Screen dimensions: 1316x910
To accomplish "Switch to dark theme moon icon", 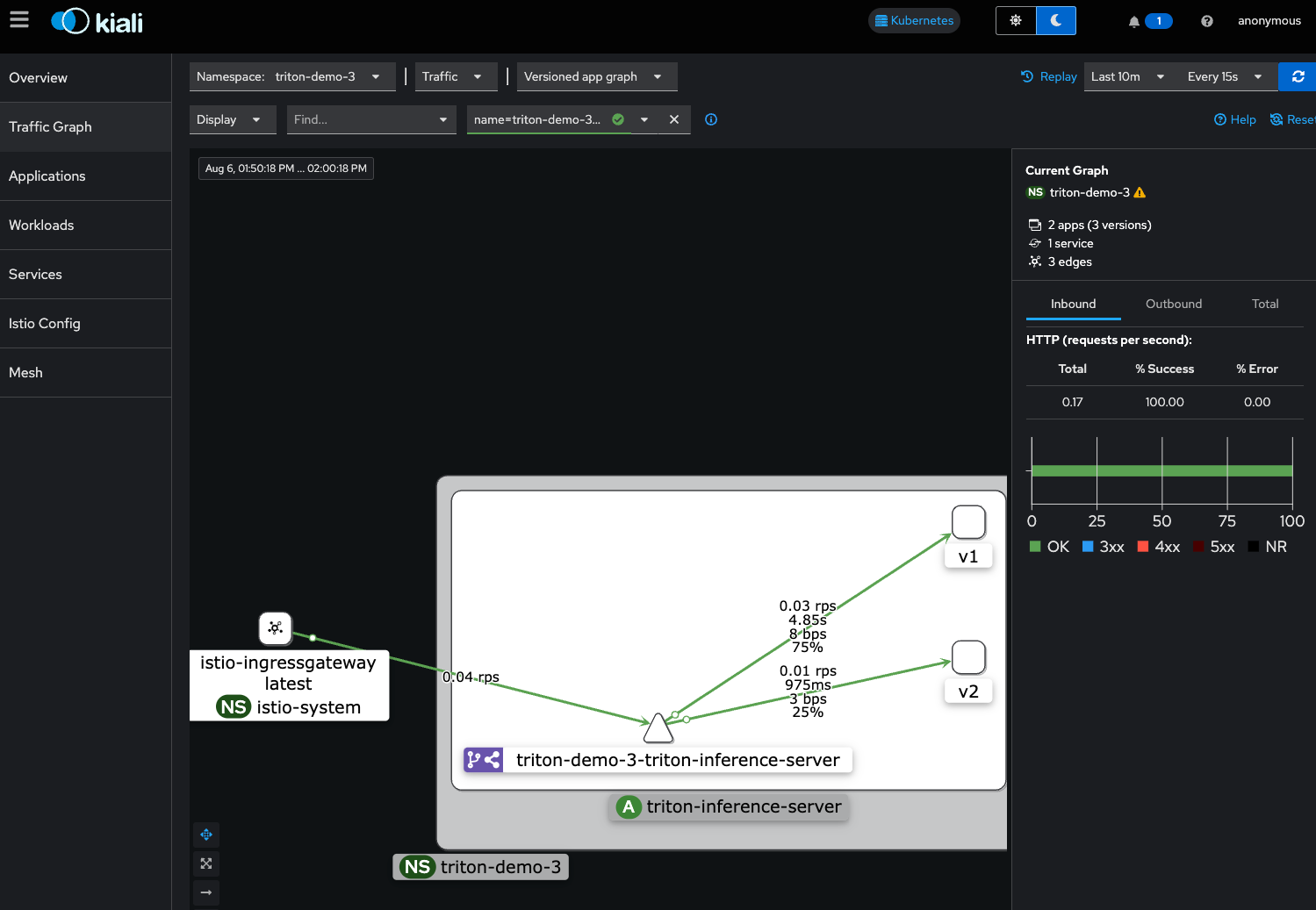I will [x=1056, y=20].
